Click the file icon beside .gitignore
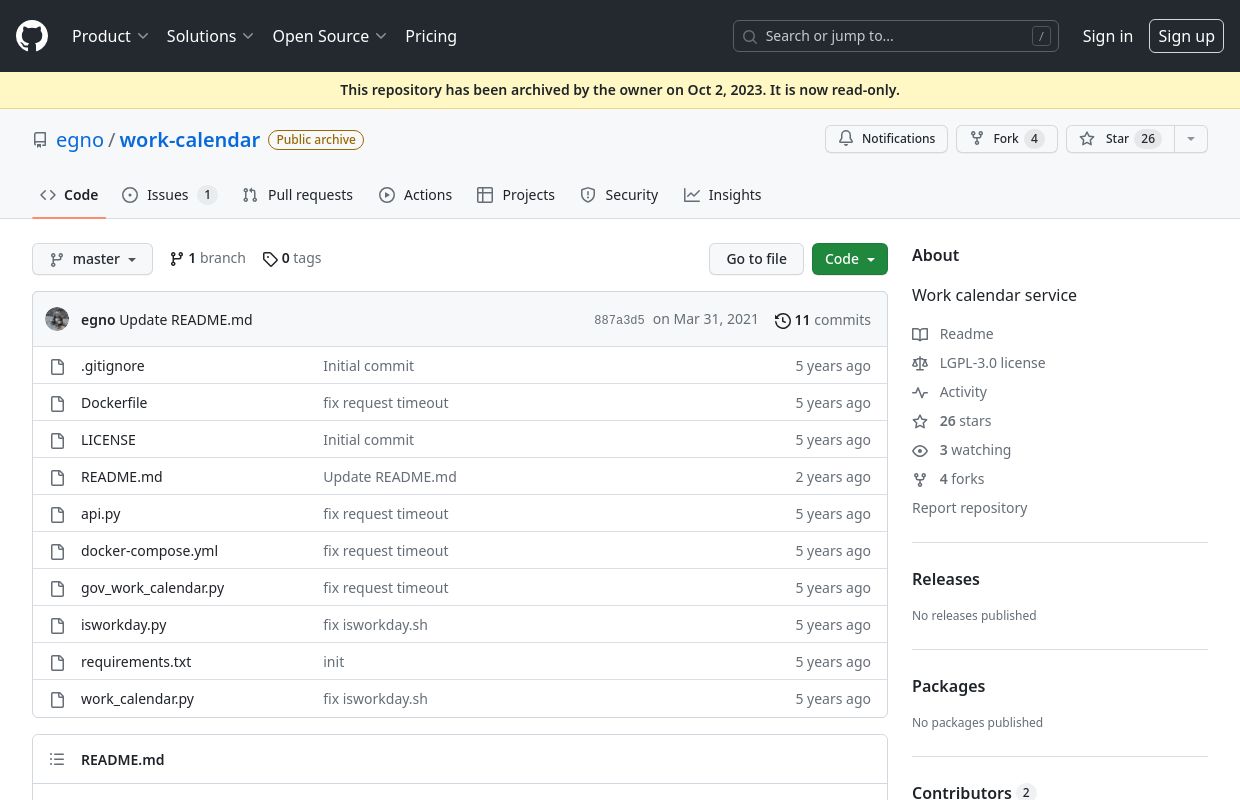The image size is (1240, 800). [x=58, y=366]
